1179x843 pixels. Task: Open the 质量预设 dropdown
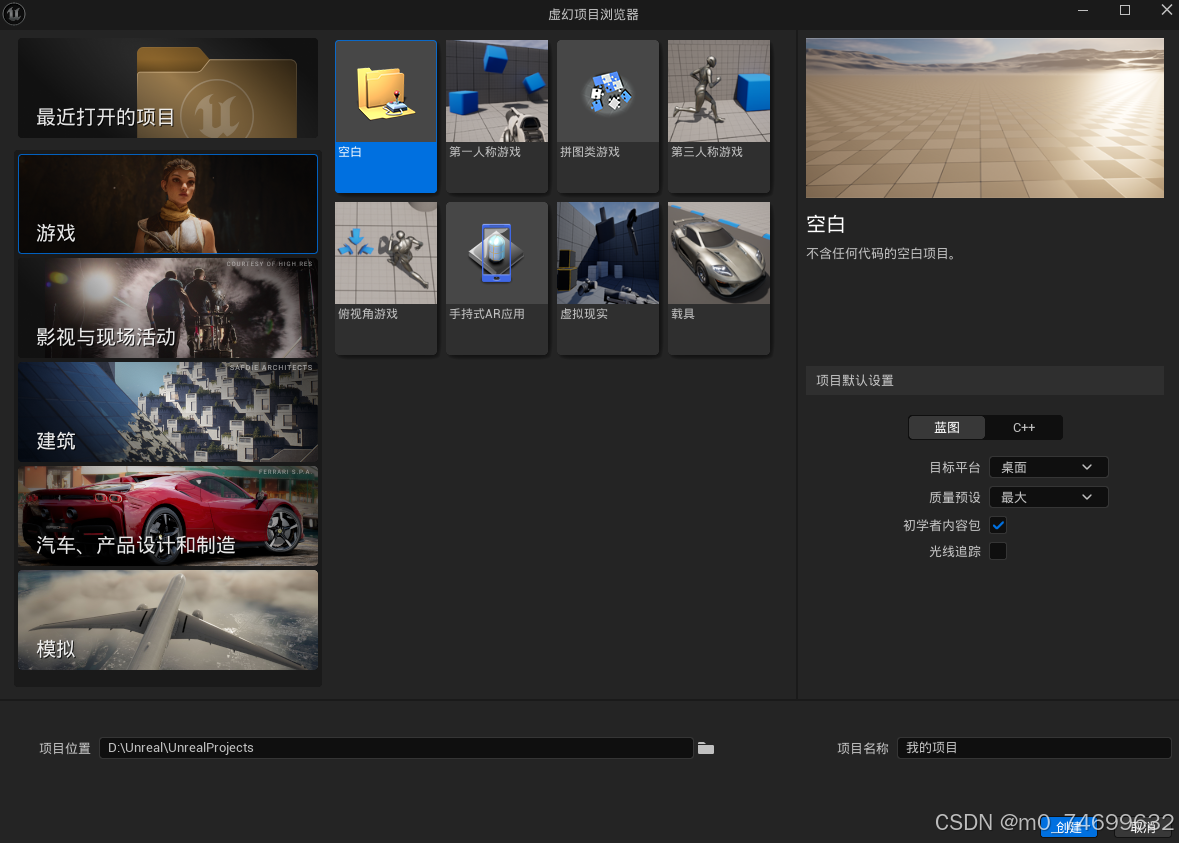point(1048,497)
